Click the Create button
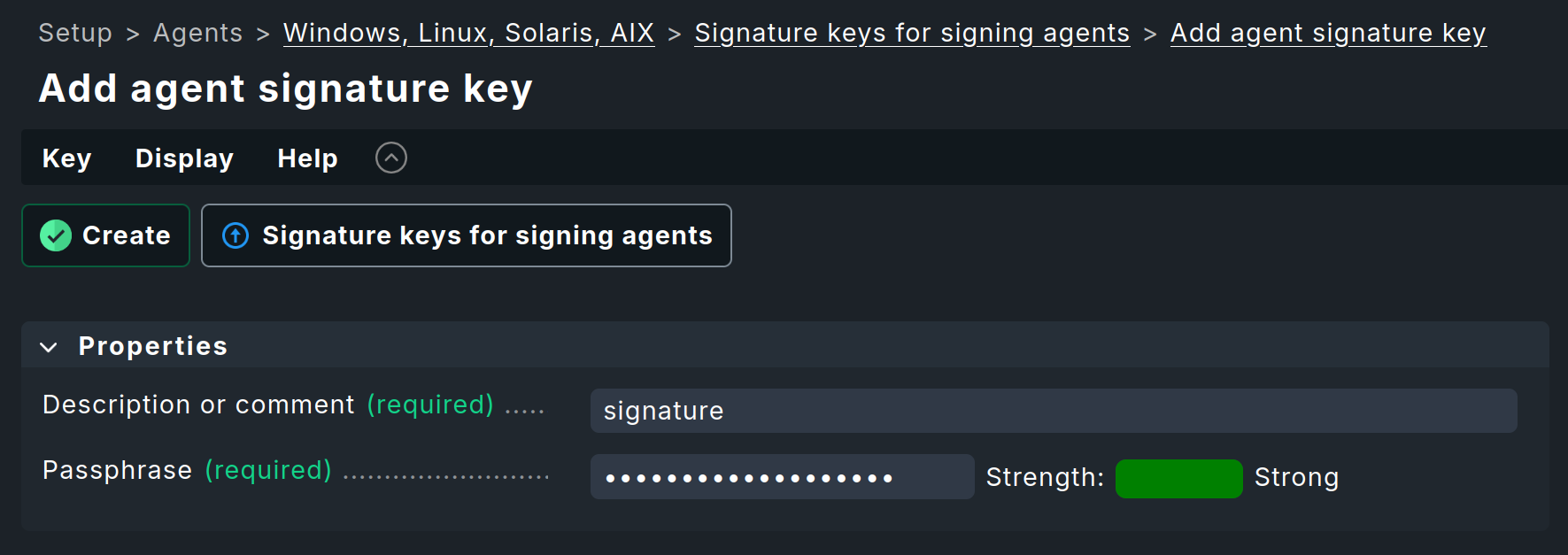Viewport: 1568px width, 555px height. point(105,235)
